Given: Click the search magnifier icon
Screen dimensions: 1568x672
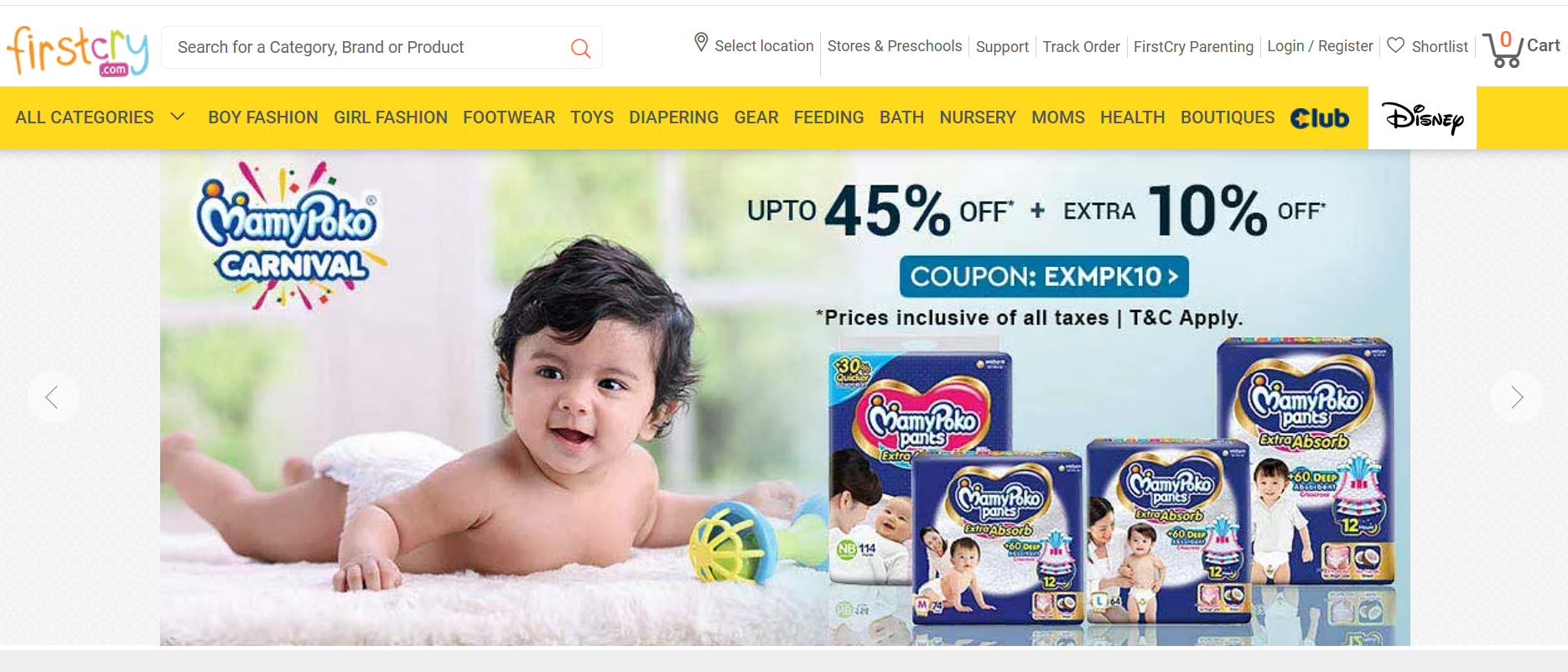Looking at the screenshot, I should coord(580,49).
